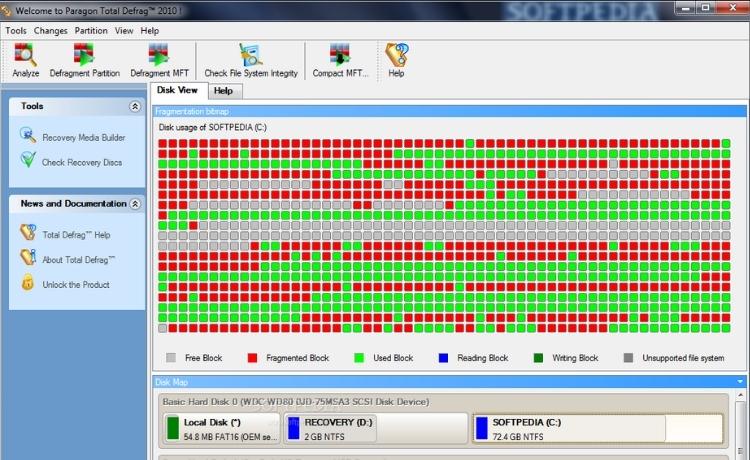Click the 'Reading Block' legend label

[483, 358]
